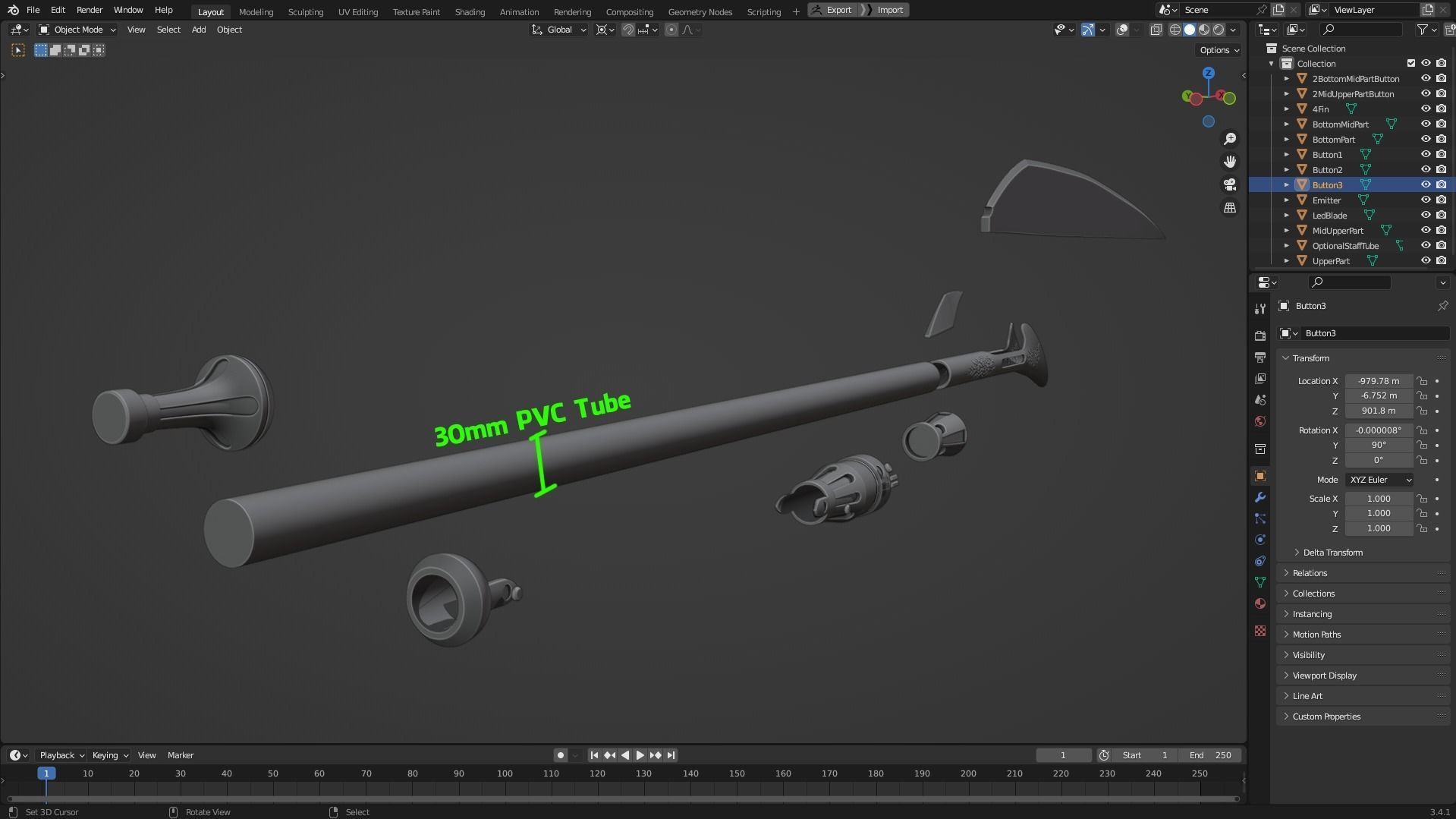Open the Modifiers wrench properties tab
1456x819 pixels.
point(1260,497)
